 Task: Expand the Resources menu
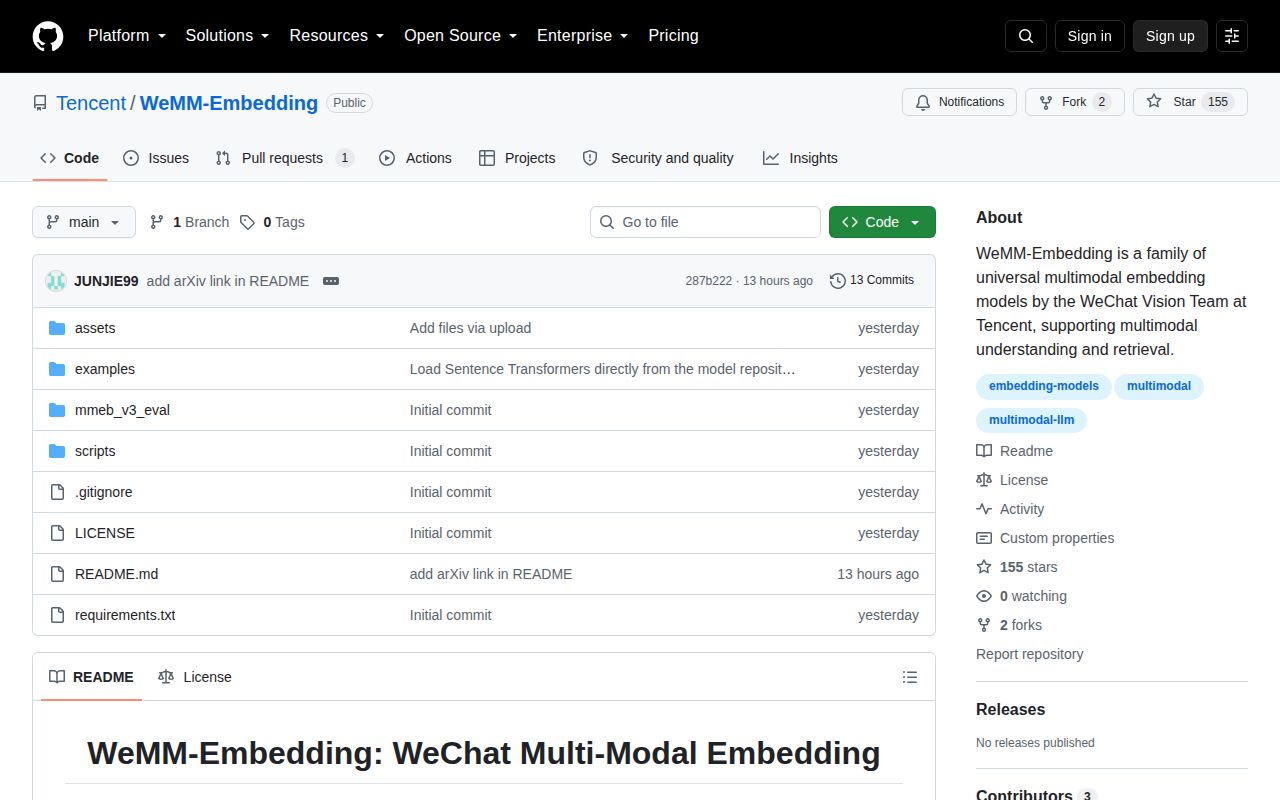pos(337,36)
